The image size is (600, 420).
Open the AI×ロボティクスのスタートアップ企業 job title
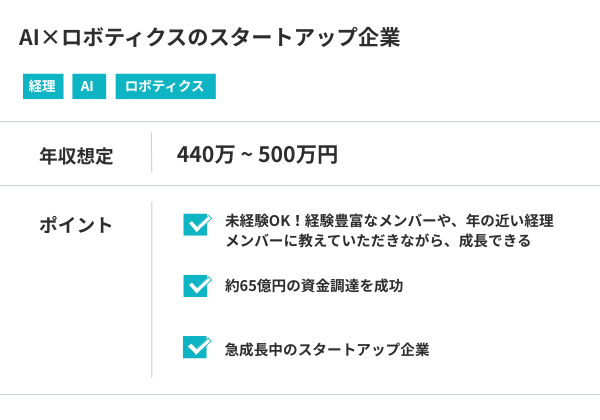[x=209, y=38]
